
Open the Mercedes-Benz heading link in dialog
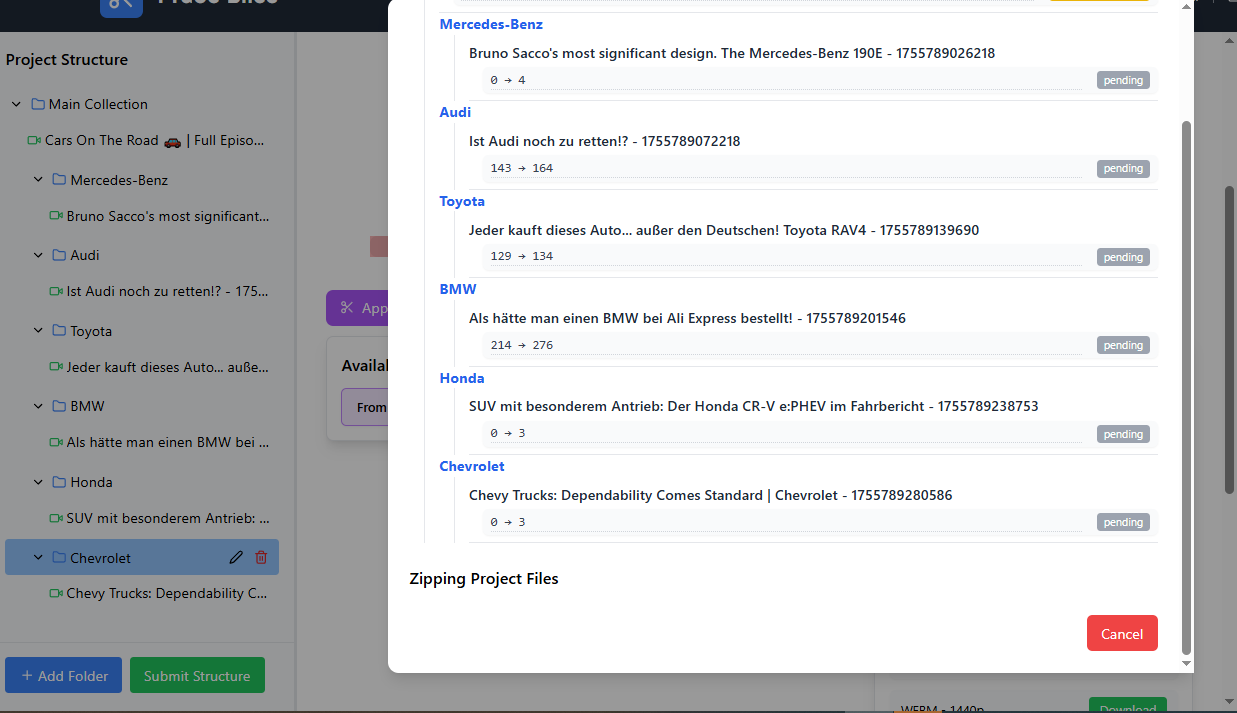click(x=491, y=24)
